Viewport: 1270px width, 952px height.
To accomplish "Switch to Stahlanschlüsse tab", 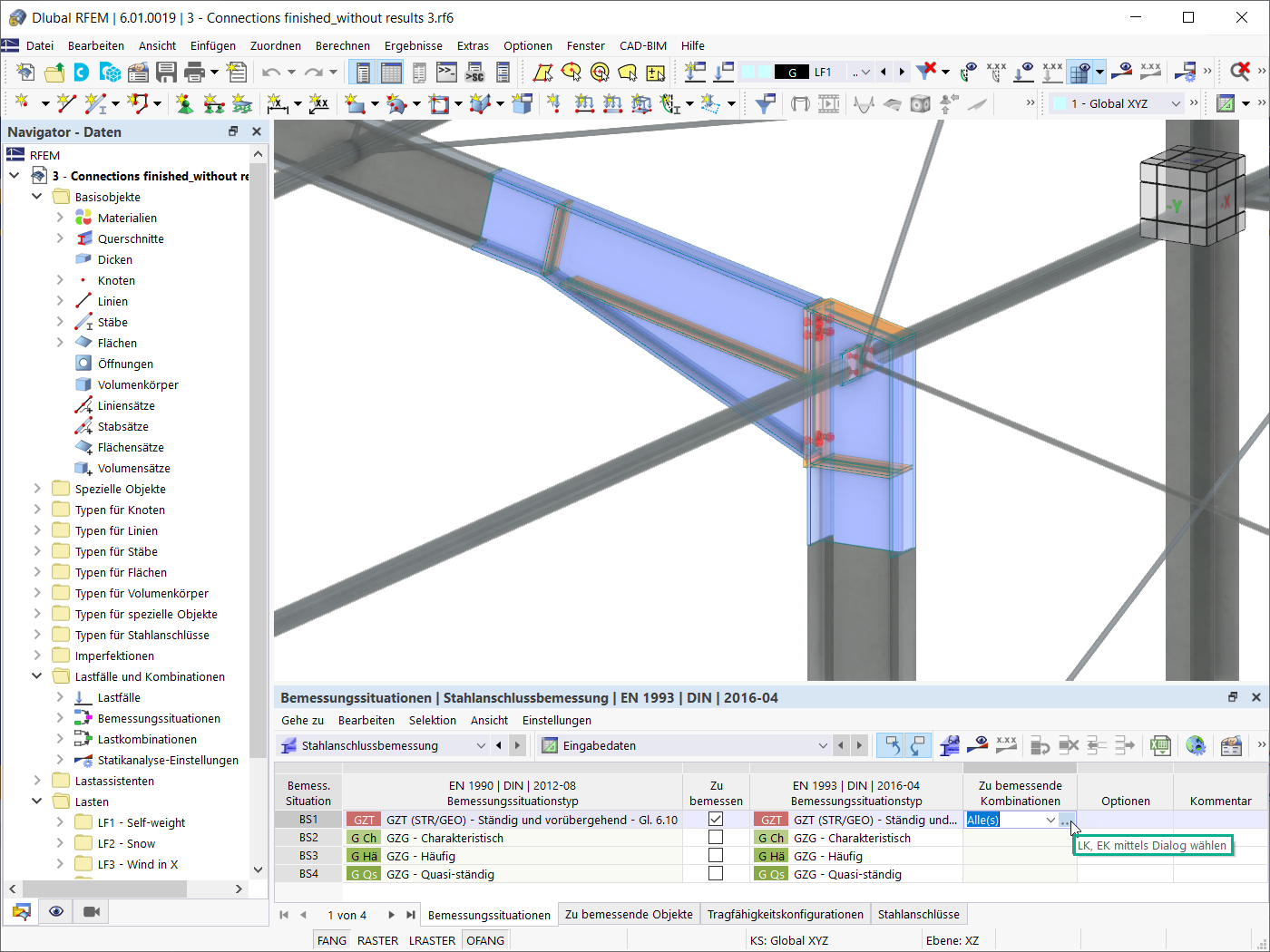I will [x=919, y=914].
